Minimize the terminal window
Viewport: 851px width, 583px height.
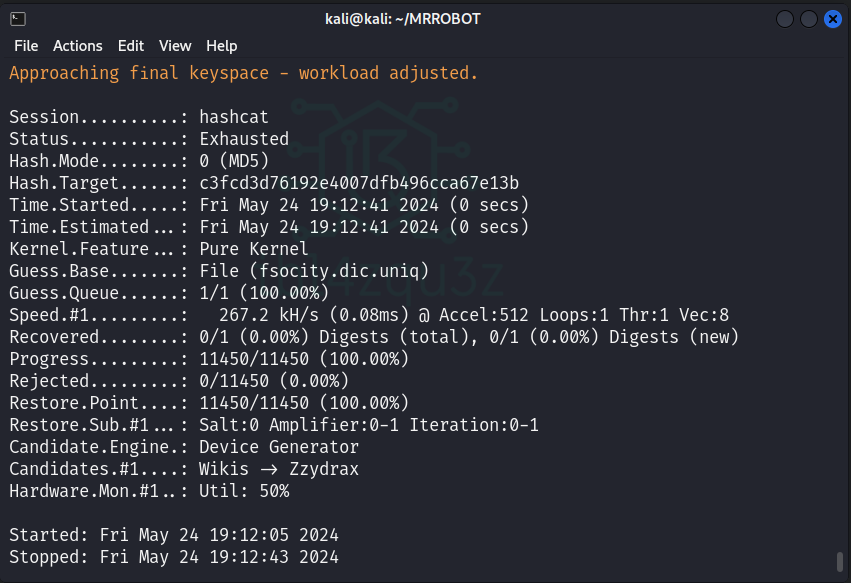point(785,18)
